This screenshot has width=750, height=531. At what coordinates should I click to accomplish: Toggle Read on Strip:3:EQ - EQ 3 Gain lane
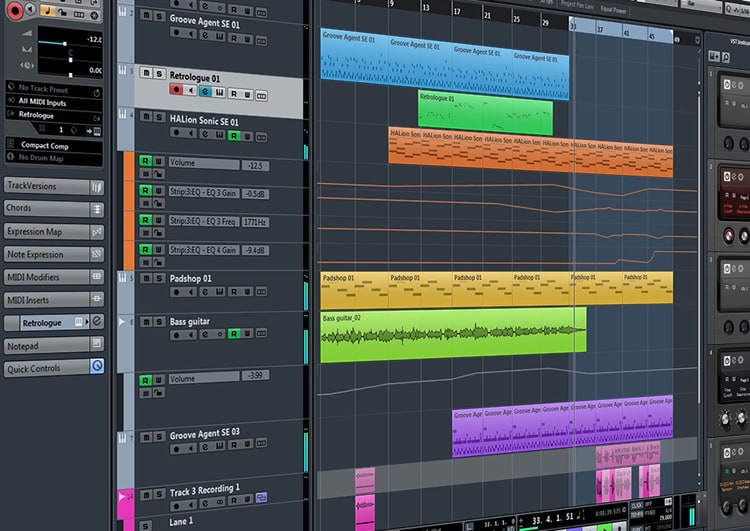145,190
